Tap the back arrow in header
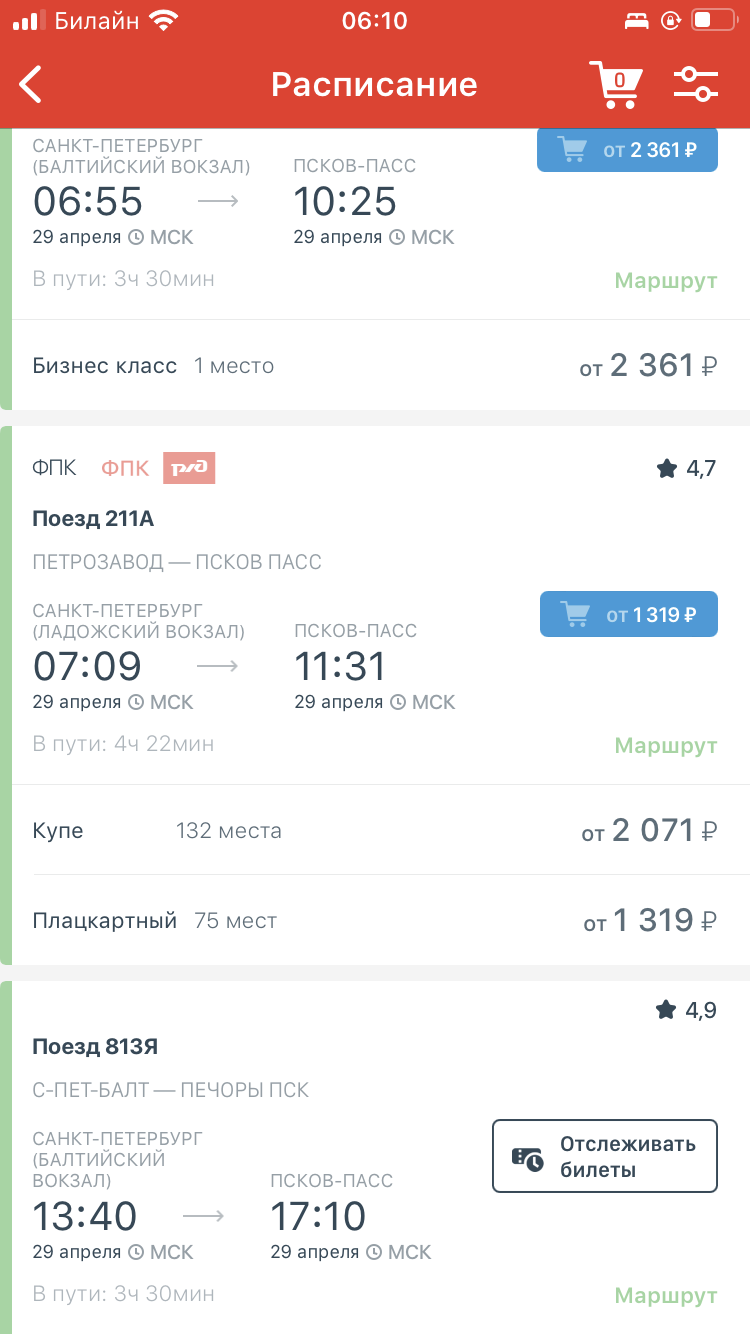The height and width of the screenshot is (1334, 750). point(32,85)
